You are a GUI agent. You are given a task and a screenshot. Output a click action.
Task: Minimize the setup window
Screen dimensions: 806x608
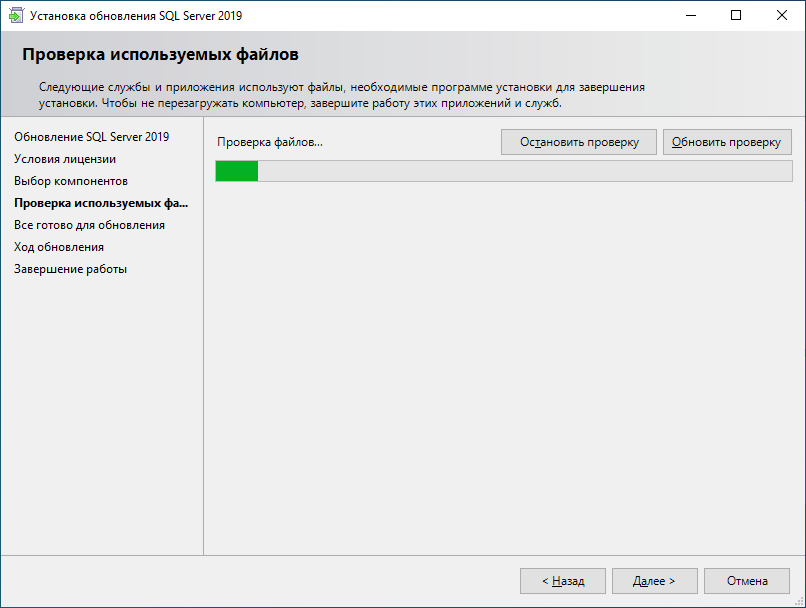[x=691, y=15]
